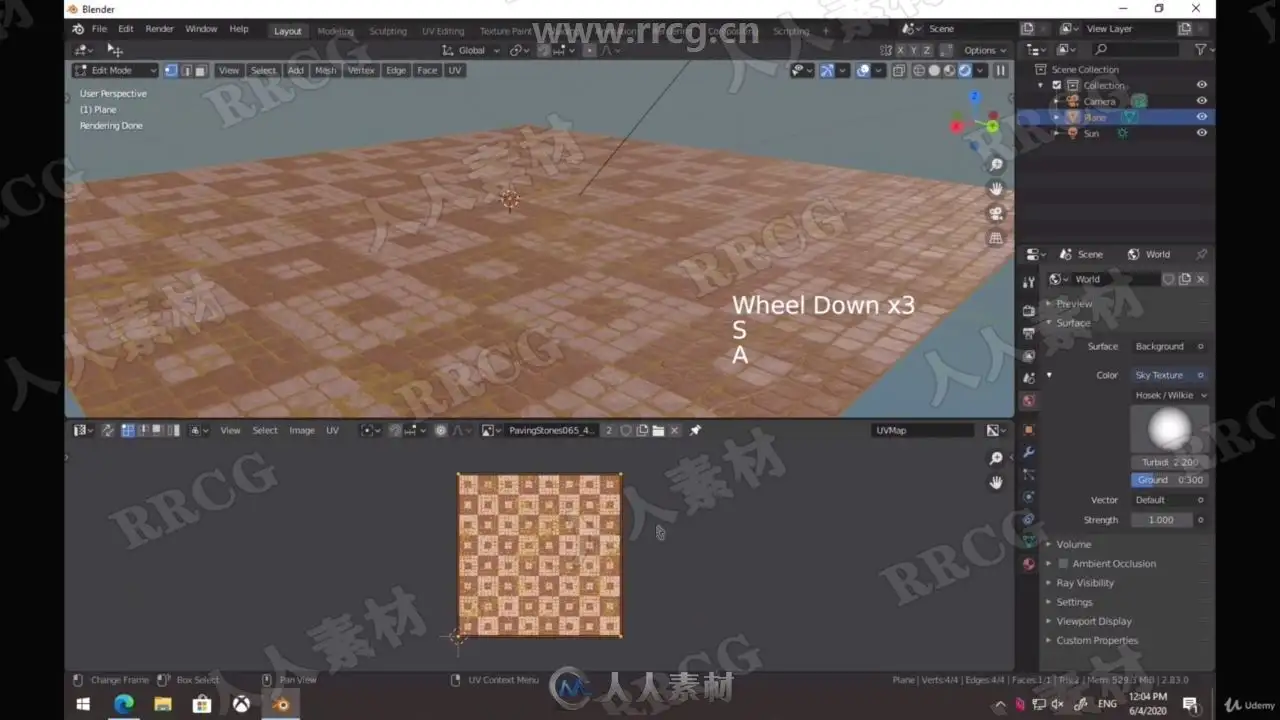Select edge select mode in 3D viewport header
The image size is (1280, 720).
pos(186,71)
